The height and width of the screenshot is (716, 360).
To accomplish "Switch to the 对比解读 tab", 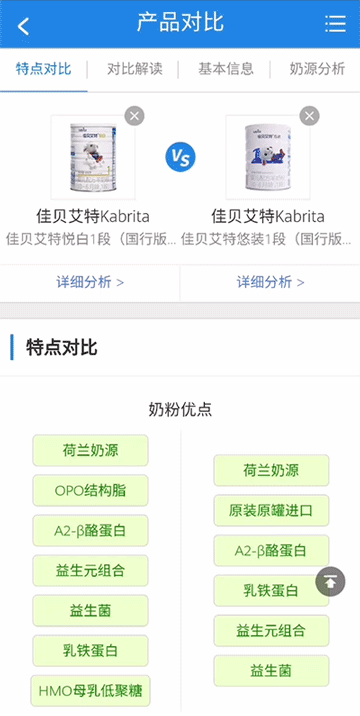I will point(135,69).
